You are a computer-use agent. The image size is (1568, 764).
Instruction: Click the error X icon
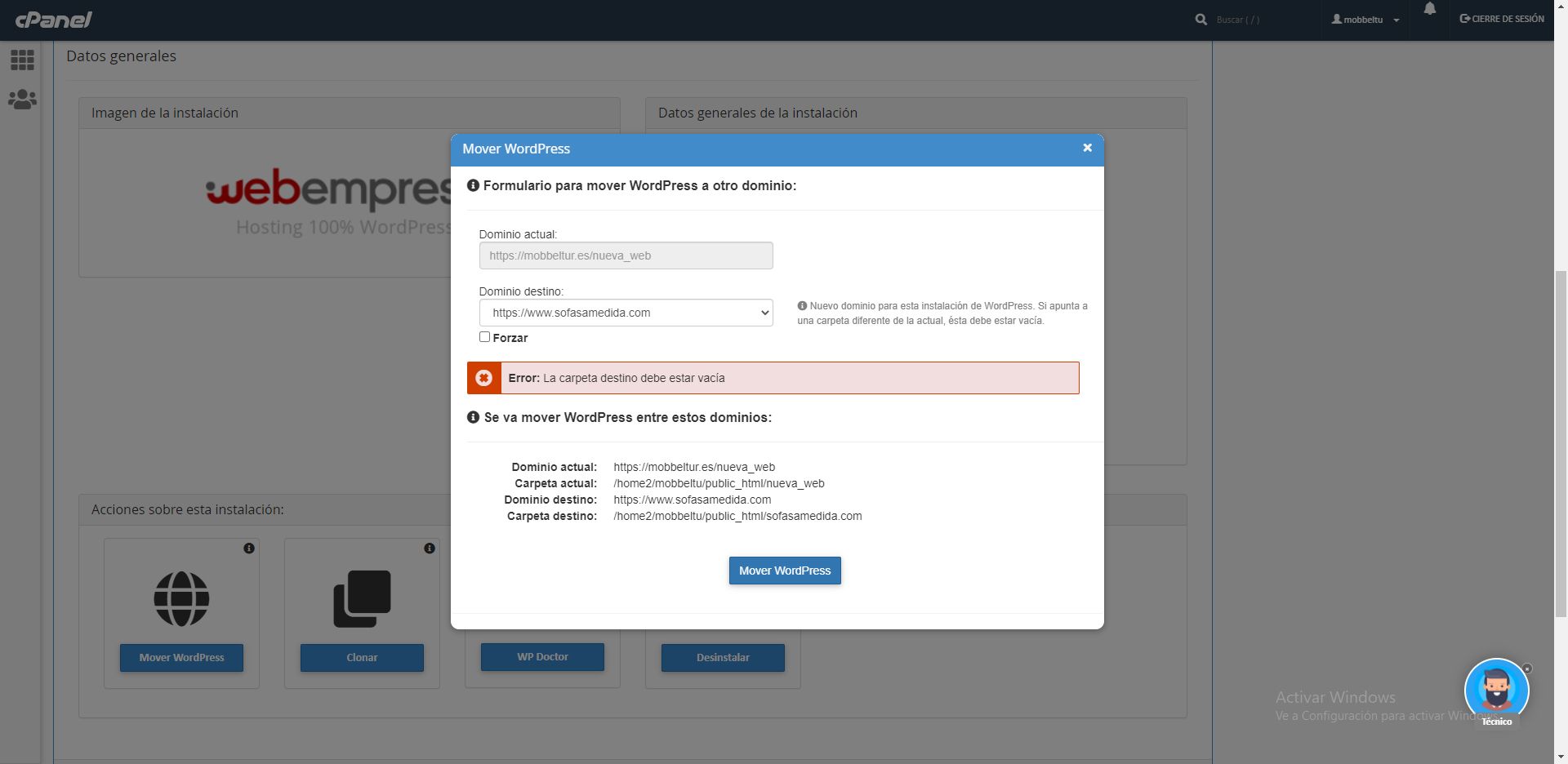(x=483, y=378)
